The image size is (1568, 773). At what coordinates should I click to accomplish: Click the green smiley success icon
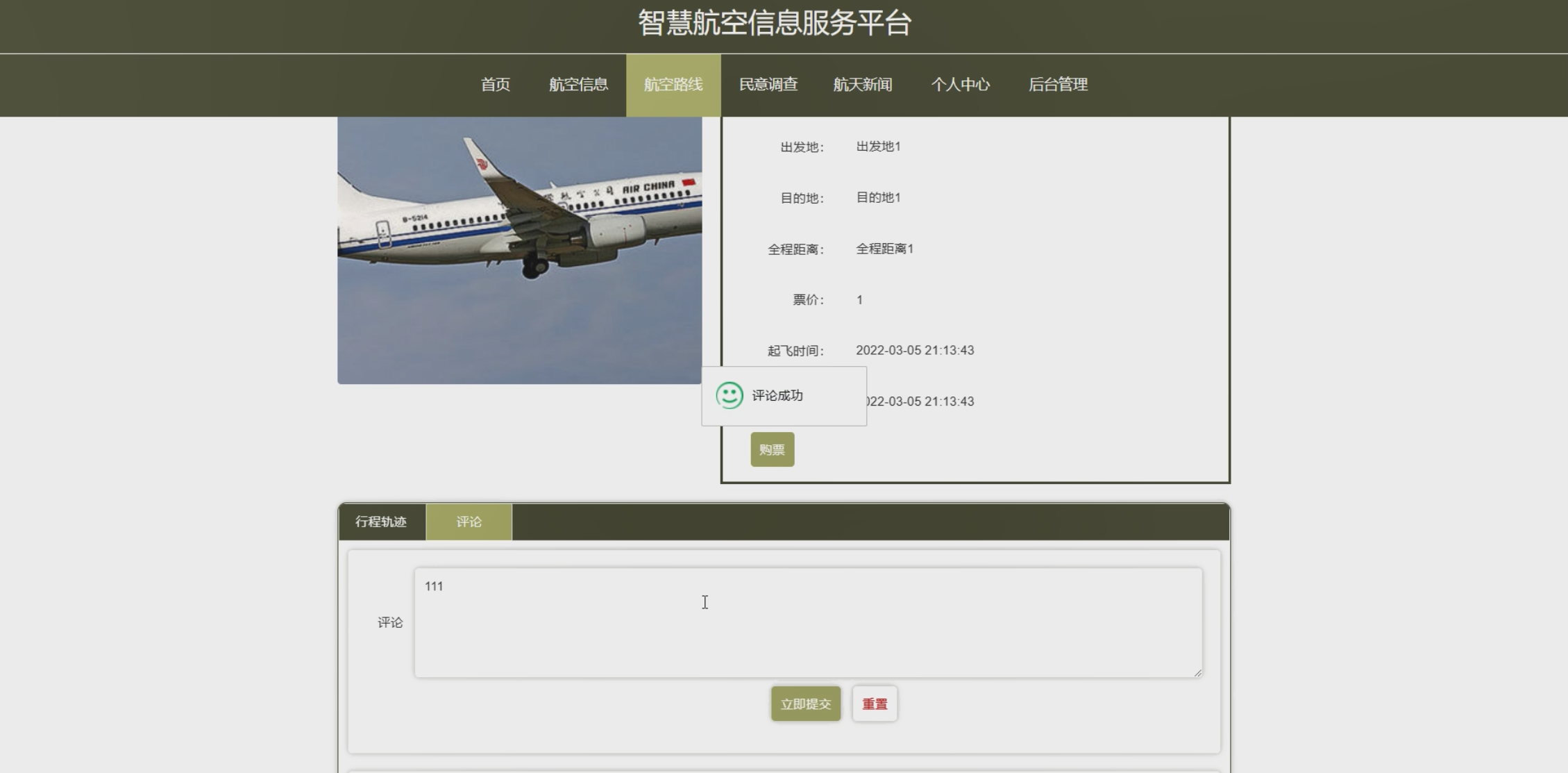(x=729, y=395)
